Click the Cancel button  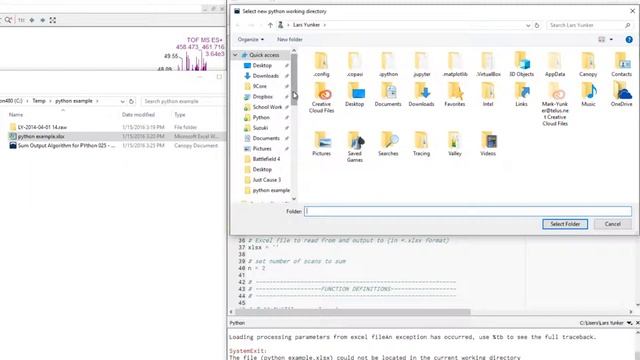[x=613, y=224]
